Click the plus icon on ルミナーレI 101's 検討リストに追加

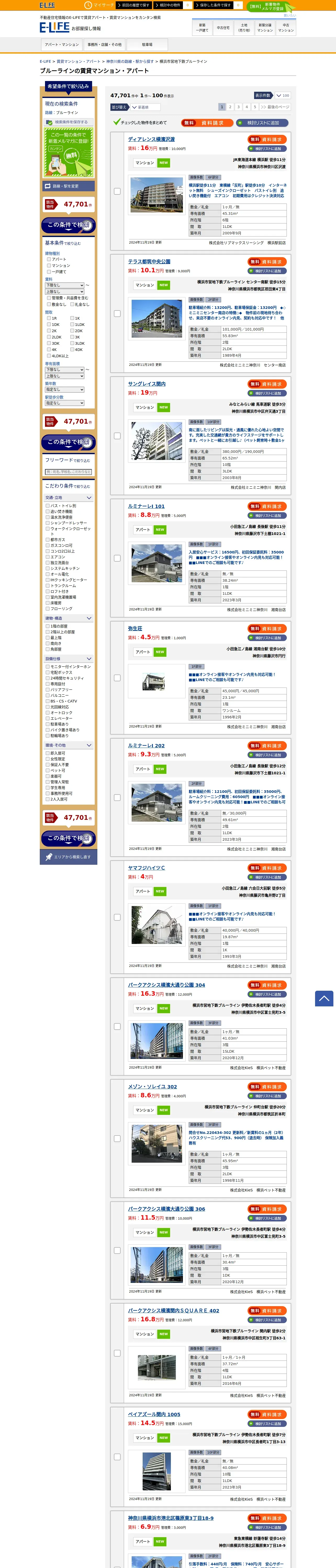pos(251,516)
